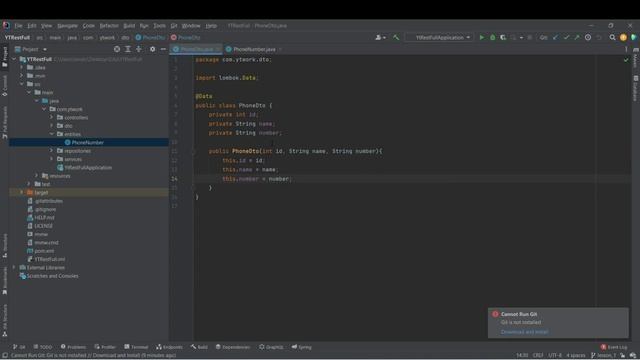The image size is (640, 360).
Task: Open the Refactor menu
Action: (109, 26)
